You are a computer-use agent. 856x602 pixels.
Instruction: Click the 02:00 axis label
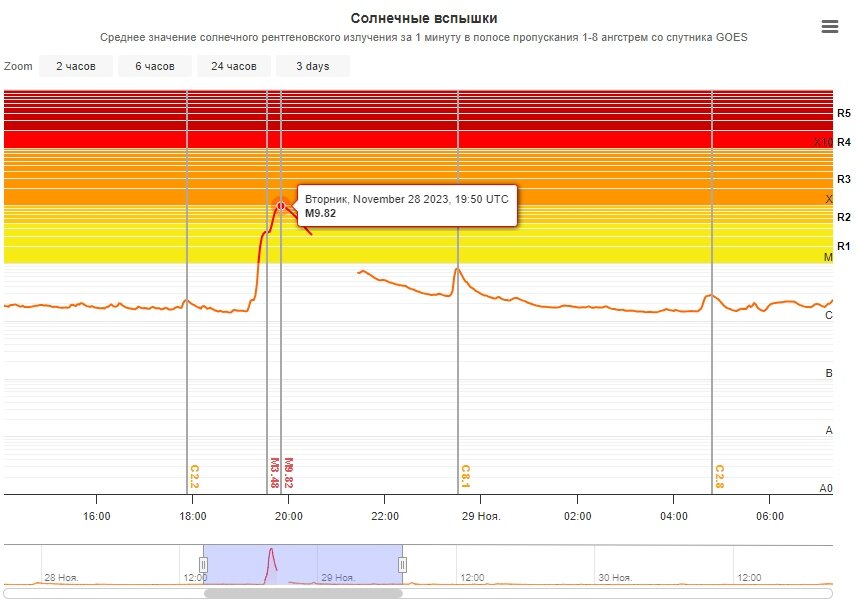(x=578, y=516)
